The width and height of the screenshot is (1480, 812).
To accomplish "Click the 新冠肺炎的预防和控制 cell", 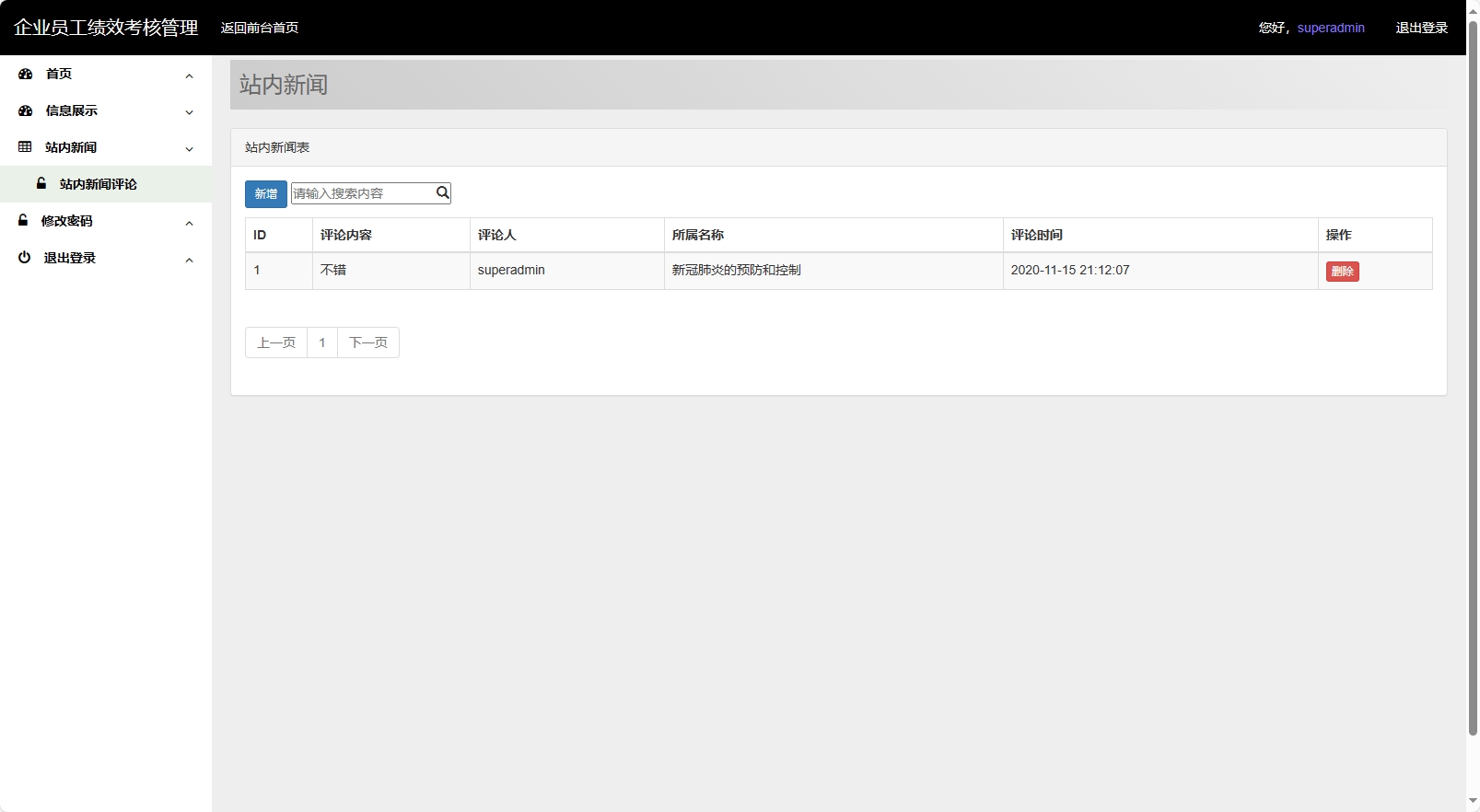I will [x=833, y=271].
